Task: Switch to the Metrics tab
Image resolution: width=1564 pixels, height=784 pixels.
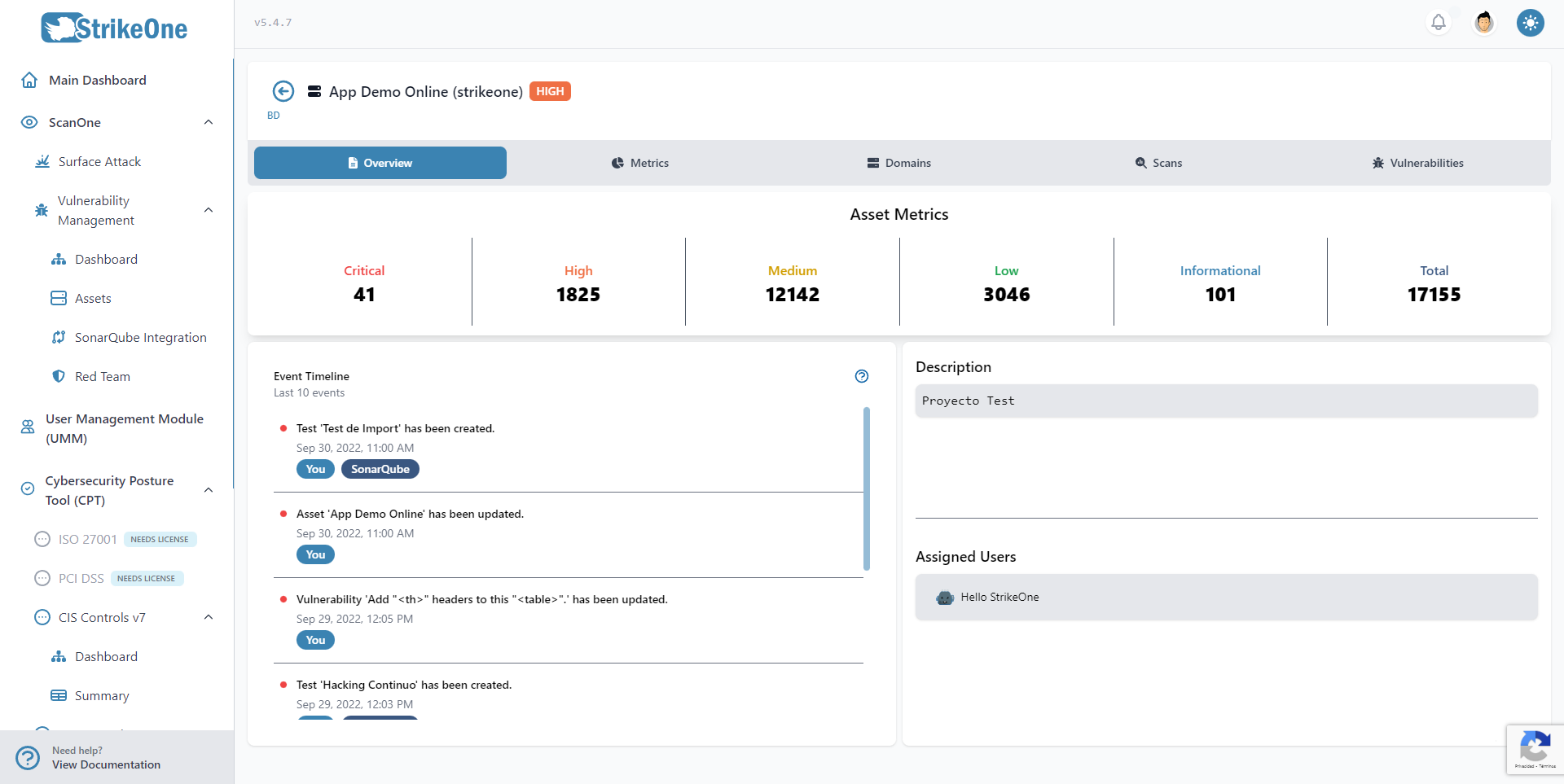Action: pyautogui.click(x=639, y=163)
